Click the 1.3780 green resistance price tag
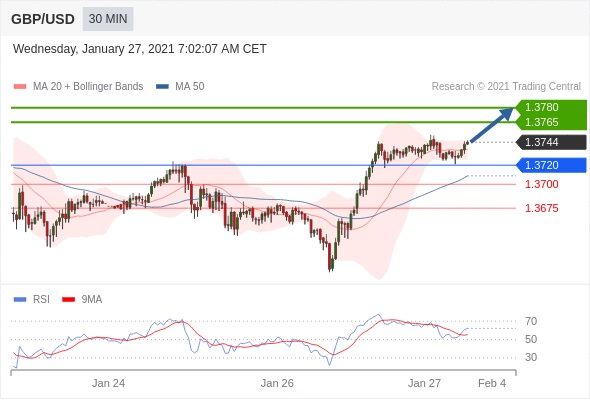The width and height of the screenshot is (590, 400). tap(552, 107)
